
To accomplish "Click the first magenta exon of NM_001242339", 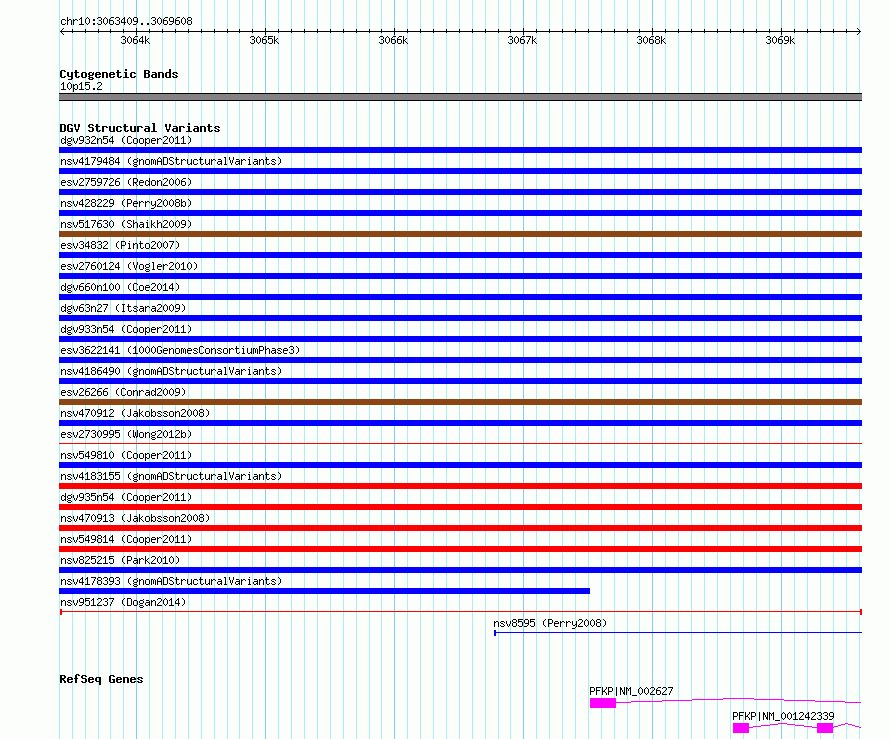I will pyautogui.click(x=741, y=728).
